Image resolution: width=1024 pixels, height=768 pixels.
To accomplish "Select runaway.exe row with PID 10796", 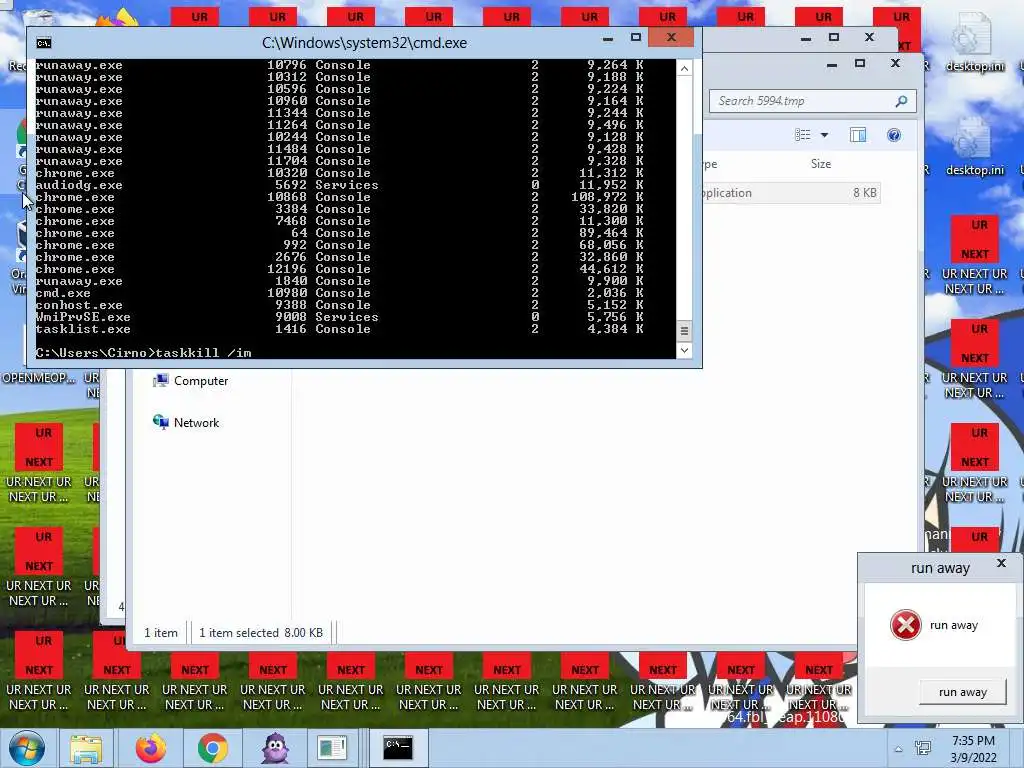I will [x=340, y=65].
